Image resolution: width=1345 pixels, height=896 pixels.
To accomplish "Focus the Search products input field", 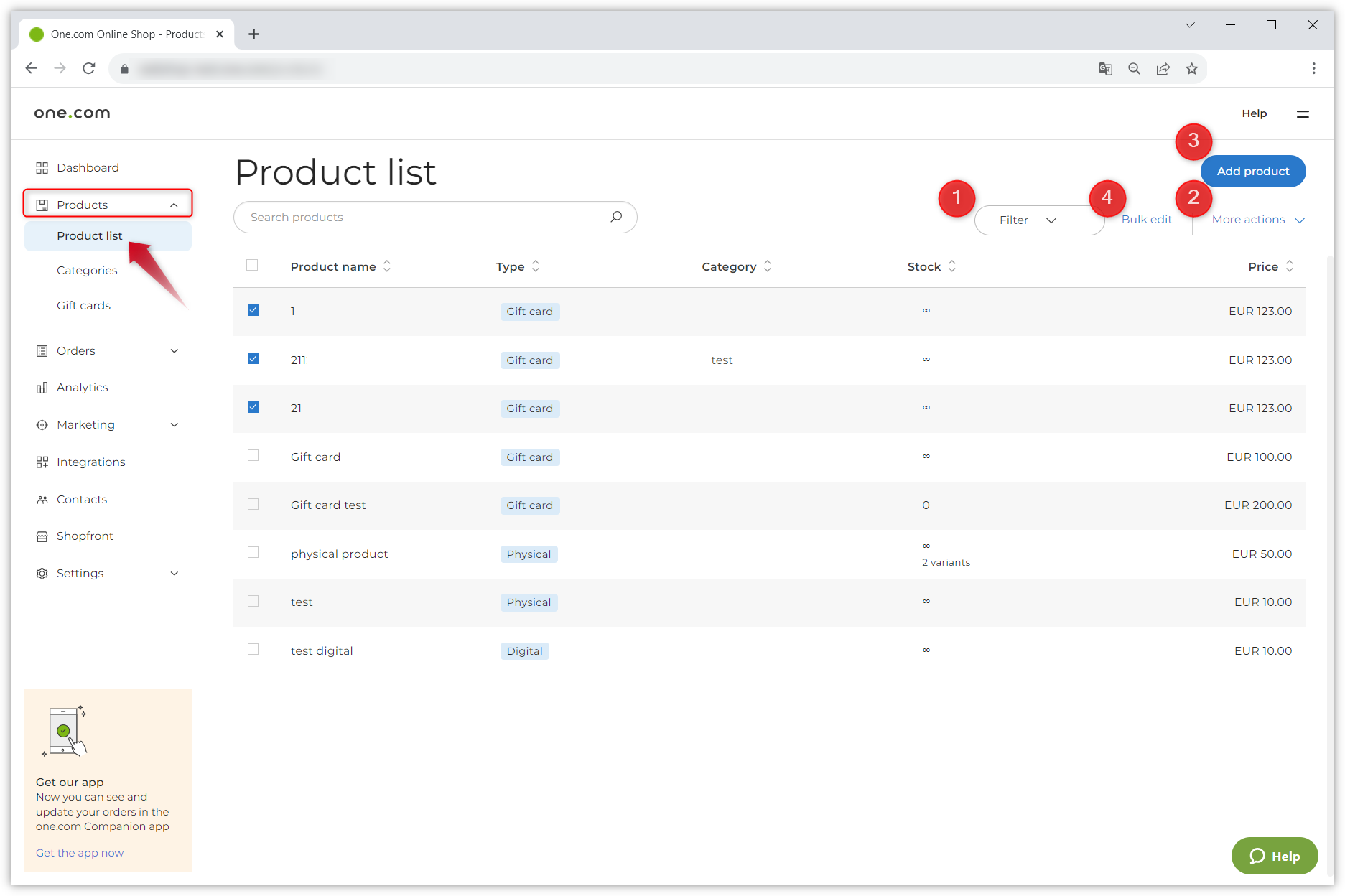I will pyautogui.click(x=424, y=217).
